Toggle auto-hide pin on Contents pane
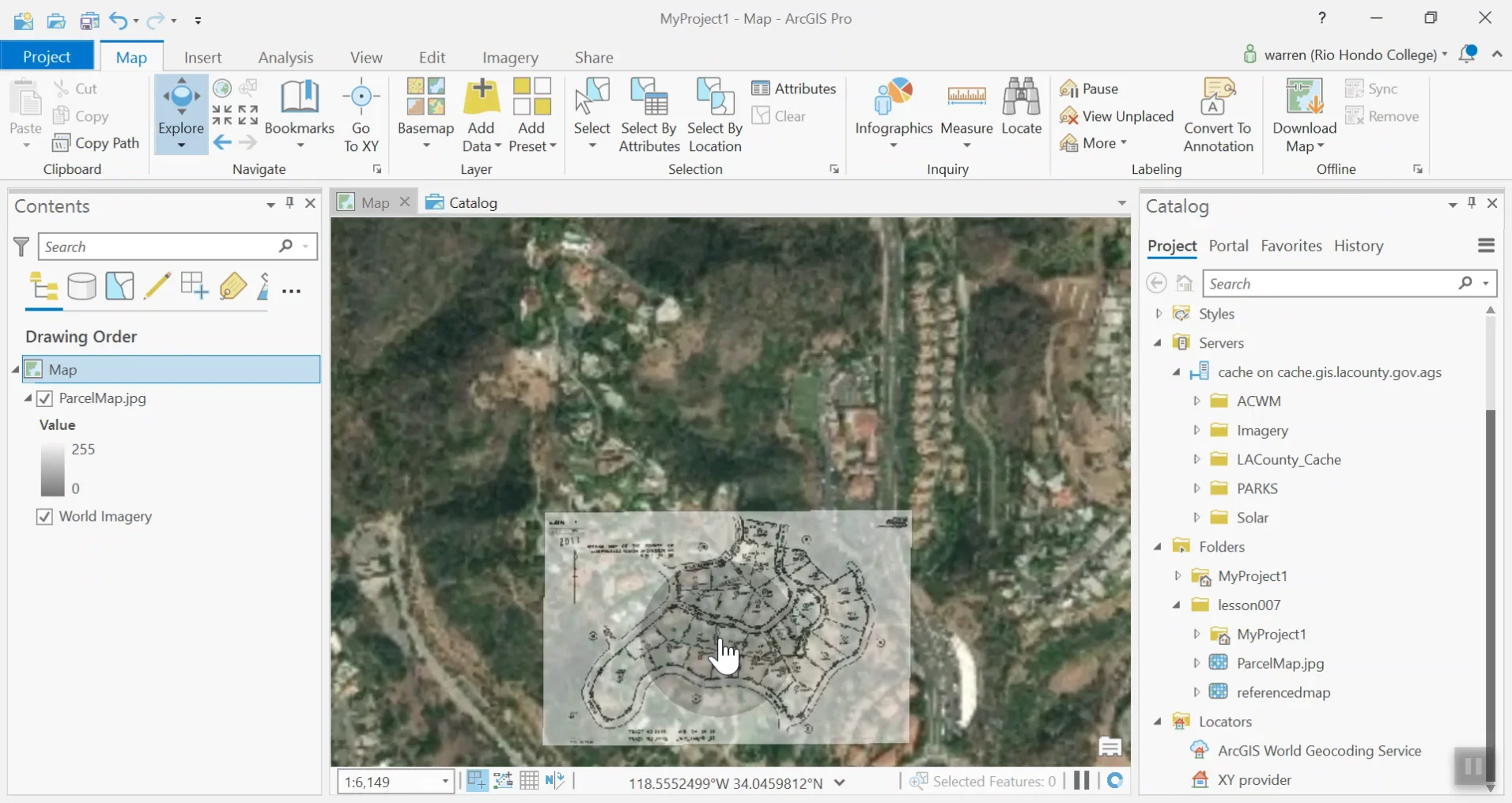 point(289,203)
